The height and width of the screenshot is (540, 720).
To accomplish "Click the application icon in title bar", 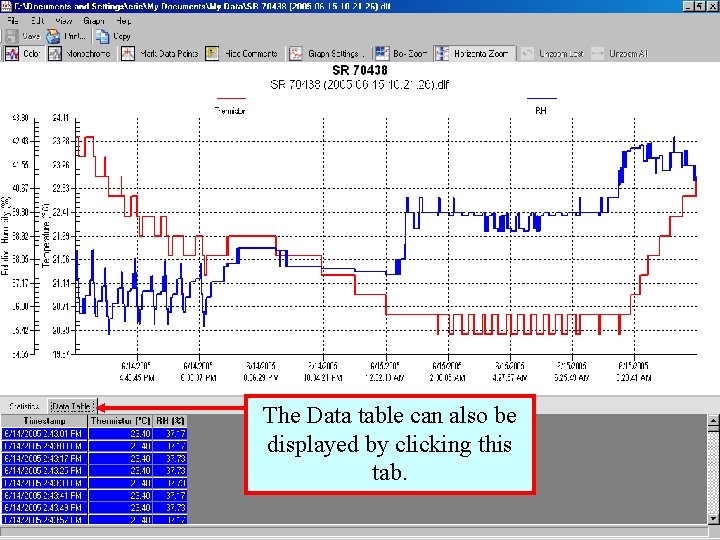I will pyautogui.click(x=6, y=6).
